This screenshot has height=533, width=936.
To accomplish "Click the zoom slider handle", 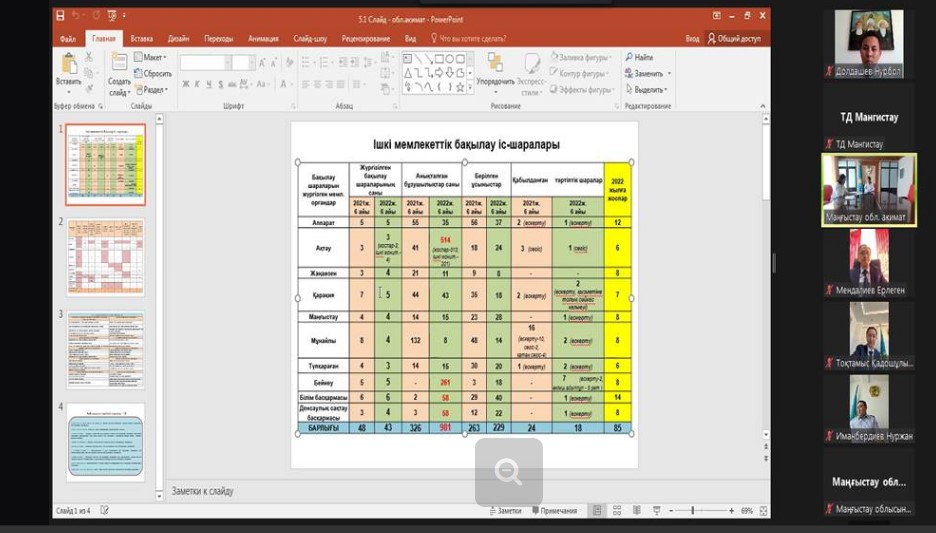I will 692,510.
